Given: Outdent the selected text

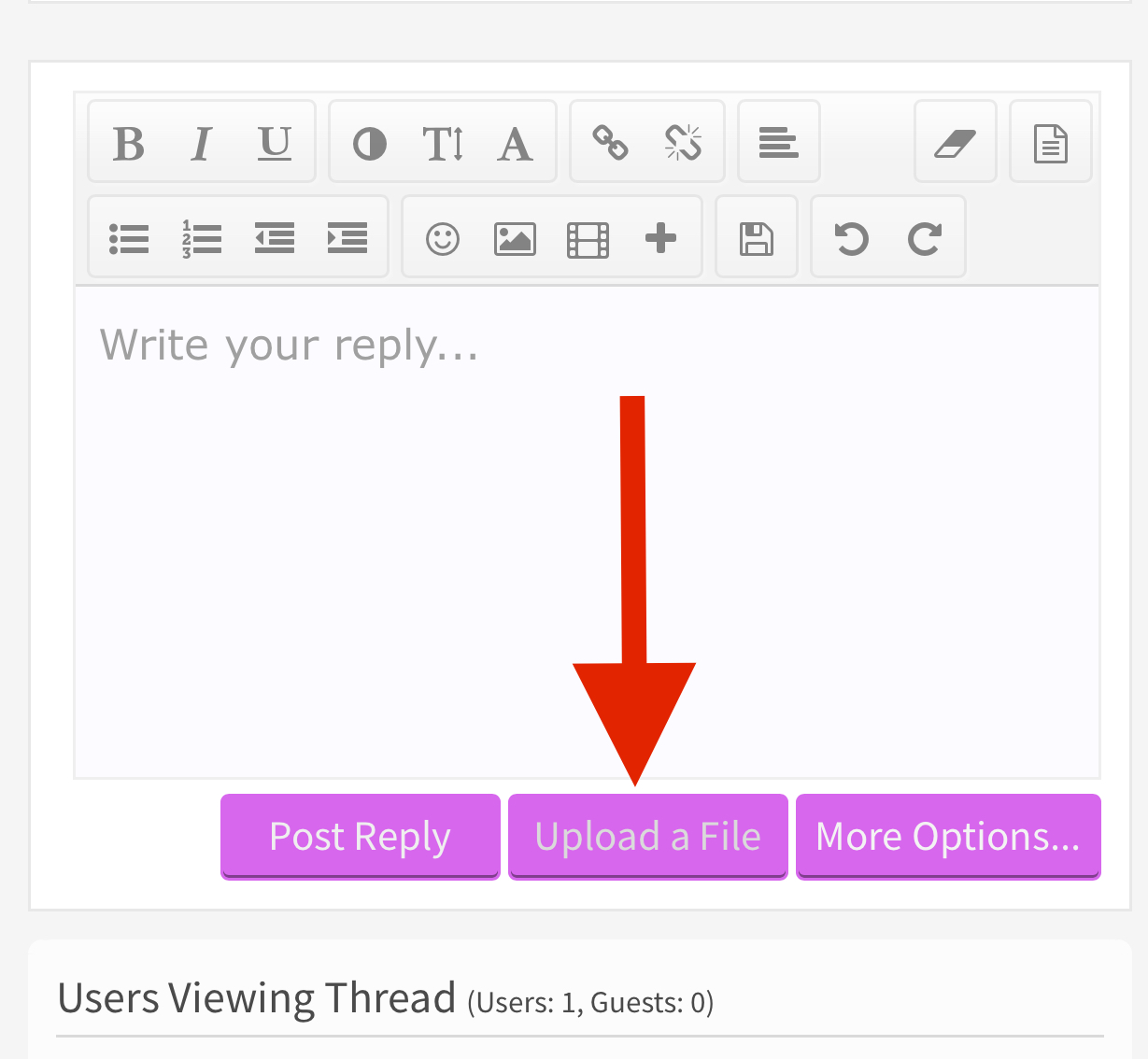Looking at the screenshot, I should coord(275,238).
